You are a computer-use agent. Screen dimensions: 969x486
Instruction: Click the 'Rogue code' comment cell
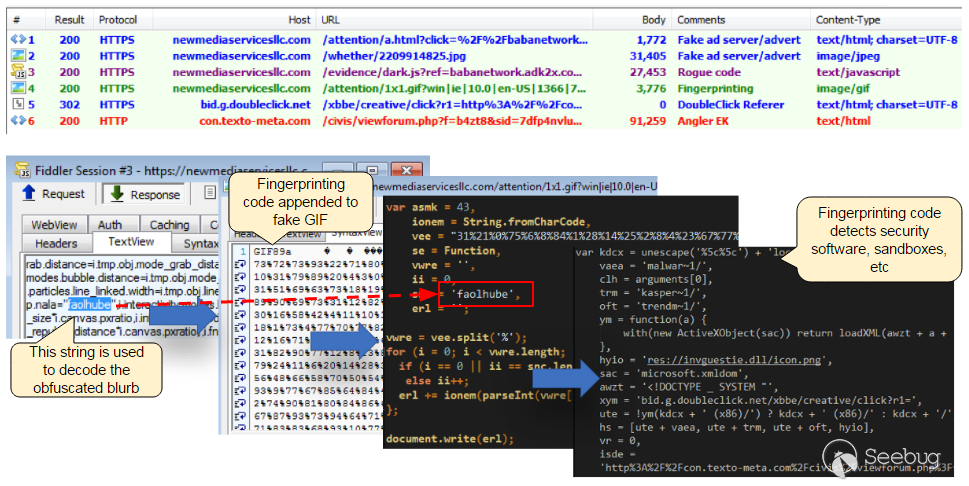[709, 72]
